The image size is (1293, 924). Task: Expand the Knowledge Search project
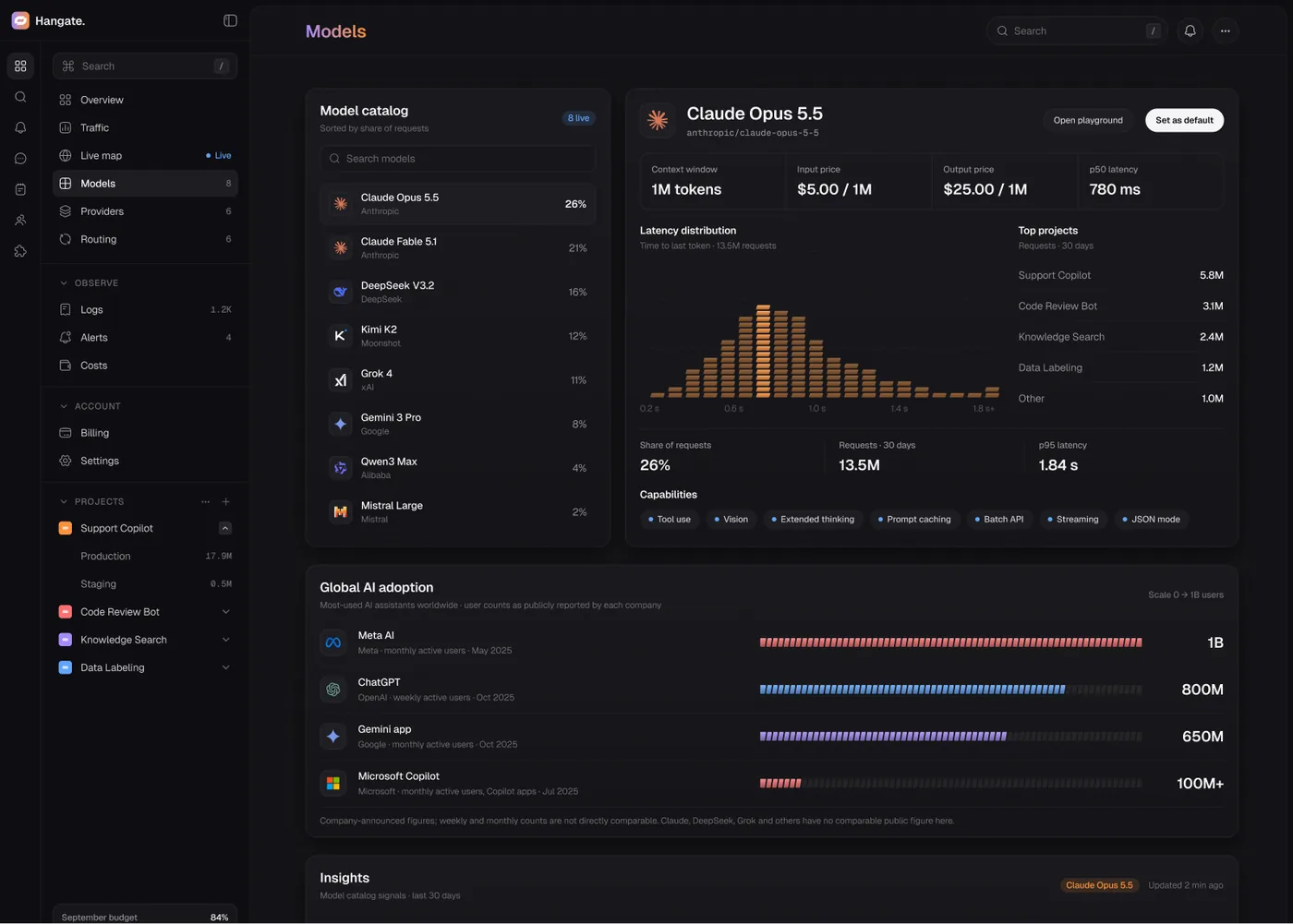coord(225,640)
